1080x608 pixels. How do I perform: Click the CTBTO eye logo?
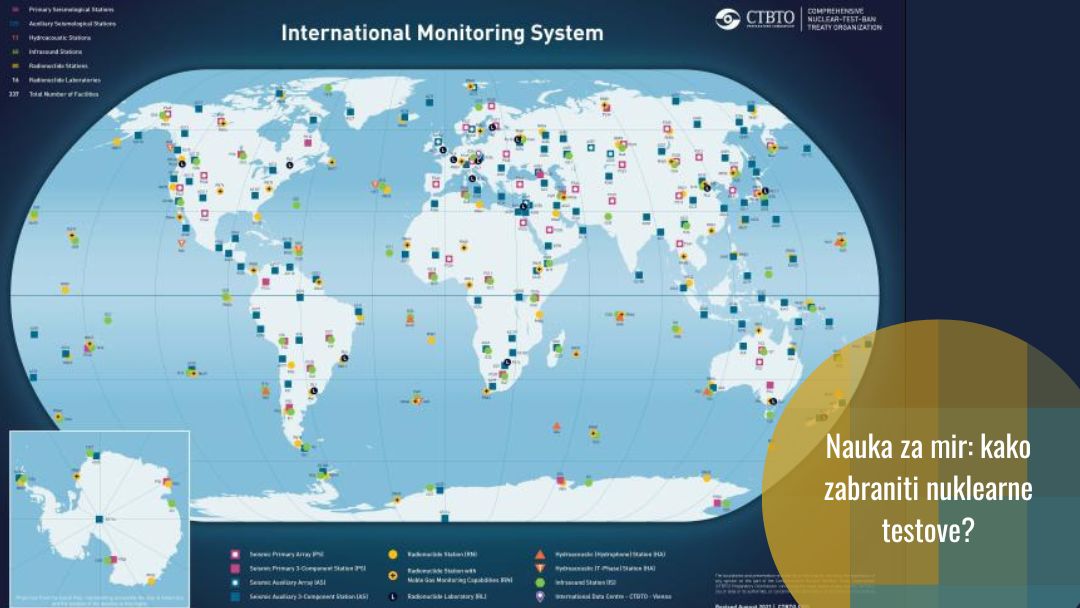[727, 19]
